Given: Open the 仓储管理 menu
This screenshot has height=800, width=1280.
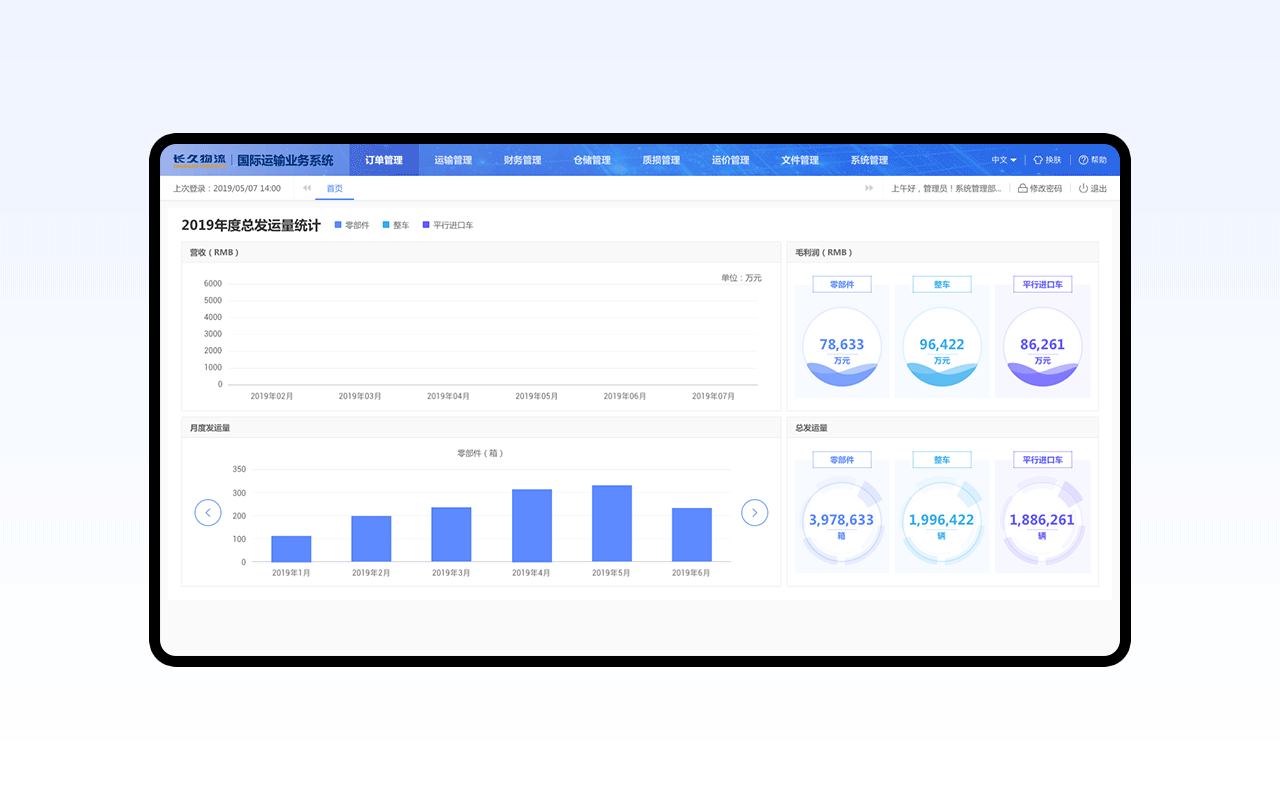Looking at the screenshot, I should 592,160.
